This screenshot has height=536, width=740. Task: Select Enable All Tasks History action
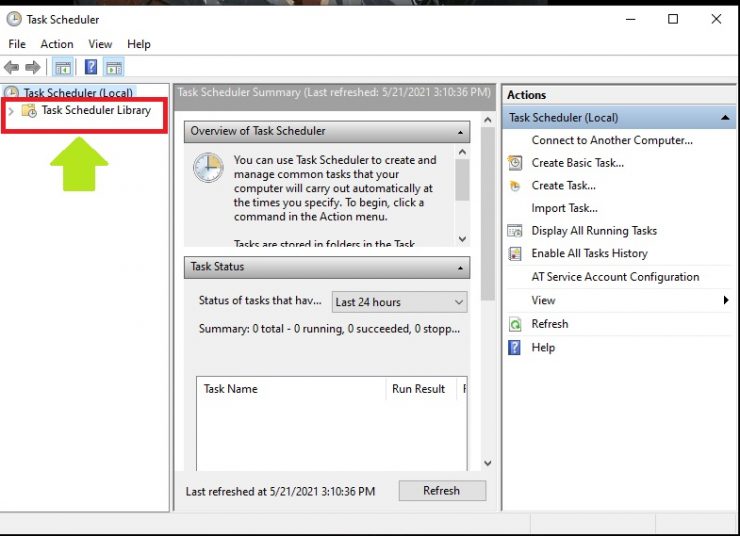pos(589,253)
